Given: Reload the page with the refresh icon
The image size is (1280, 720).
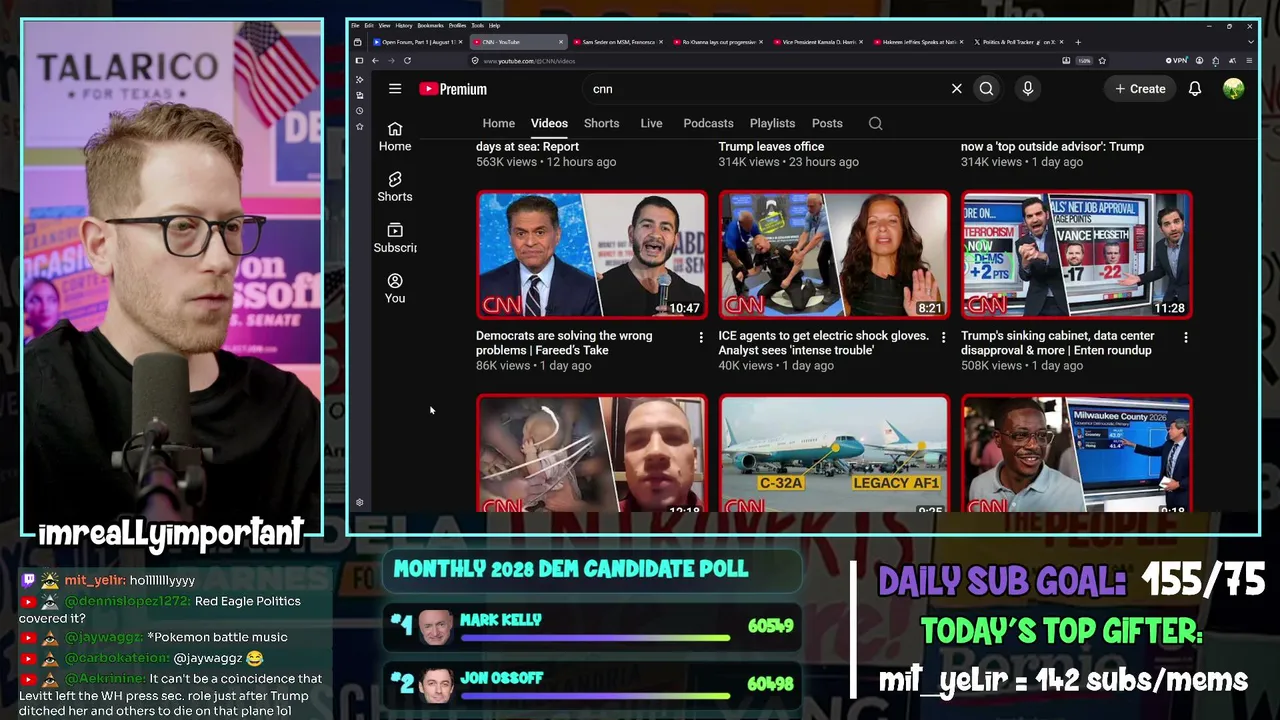Looking at the screenshot, I should [407, 61].
